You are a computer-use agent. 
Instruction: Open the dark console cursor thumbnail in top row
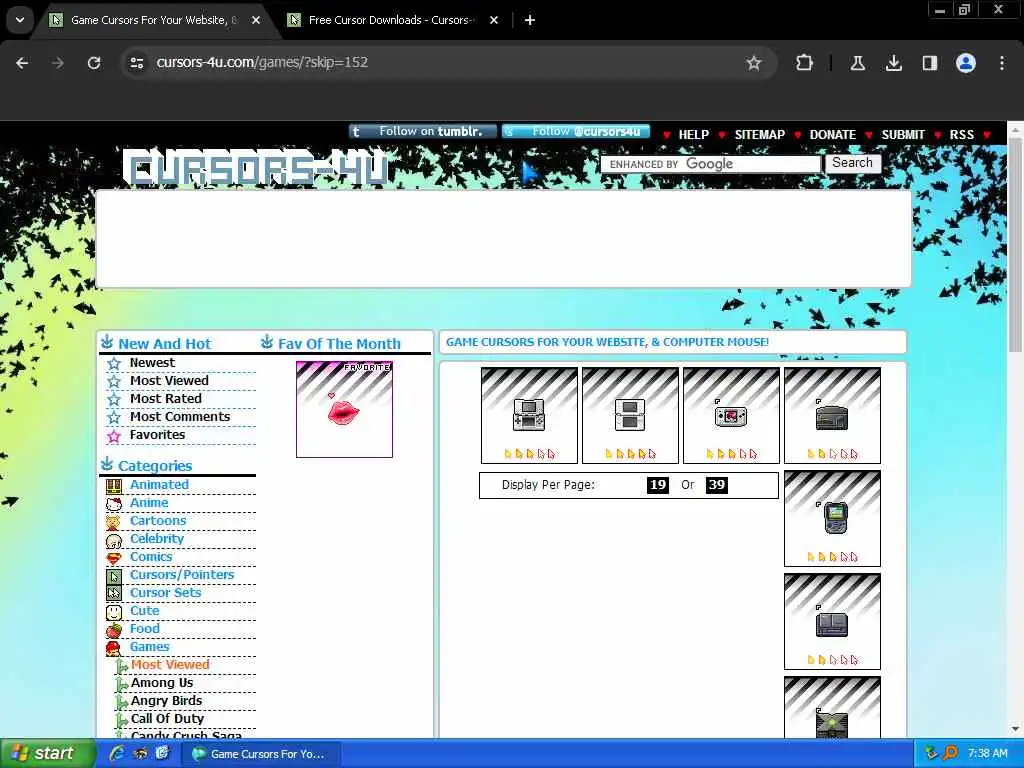[832, 415]
